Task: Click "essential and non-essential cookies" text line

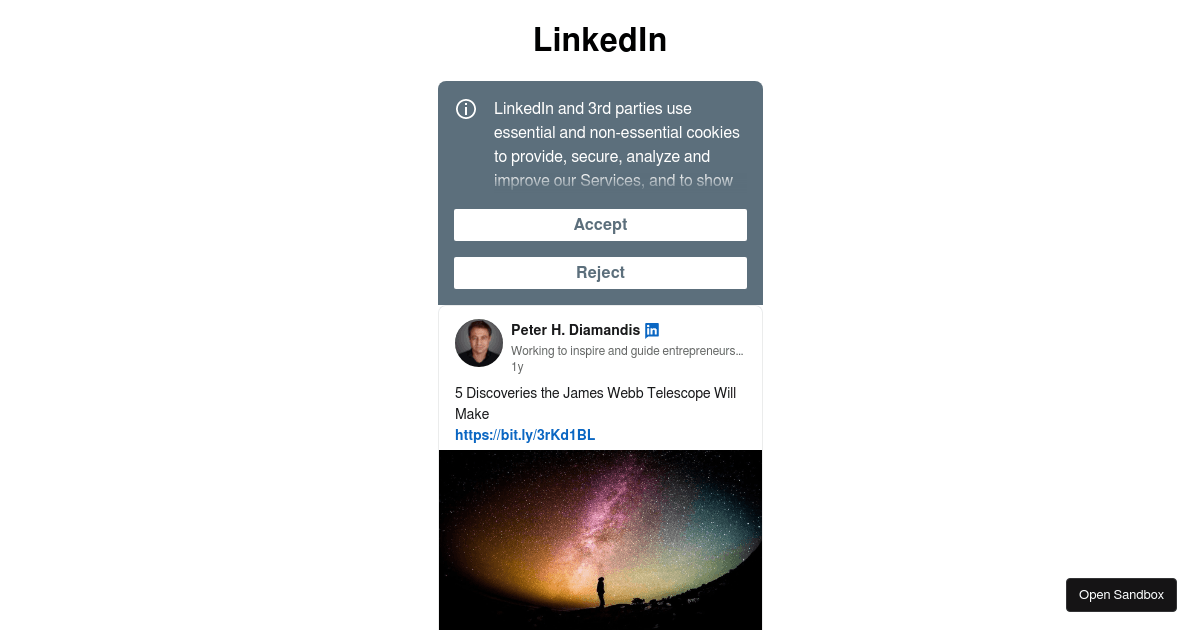Action: [616, 132]
